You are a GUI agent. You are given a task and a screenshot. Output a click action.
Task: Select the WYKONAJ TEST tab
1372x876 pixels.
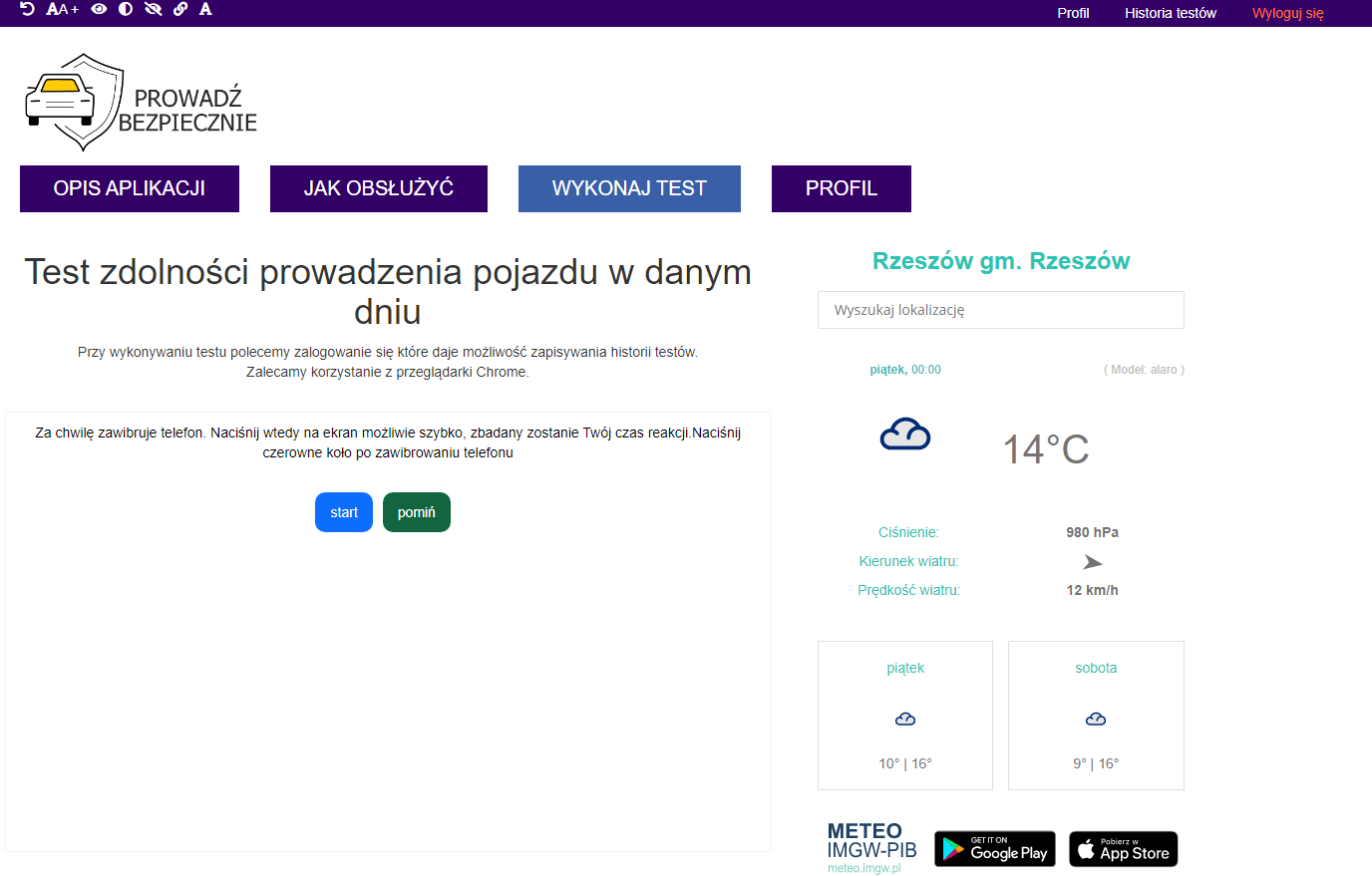tap(629, 188)
